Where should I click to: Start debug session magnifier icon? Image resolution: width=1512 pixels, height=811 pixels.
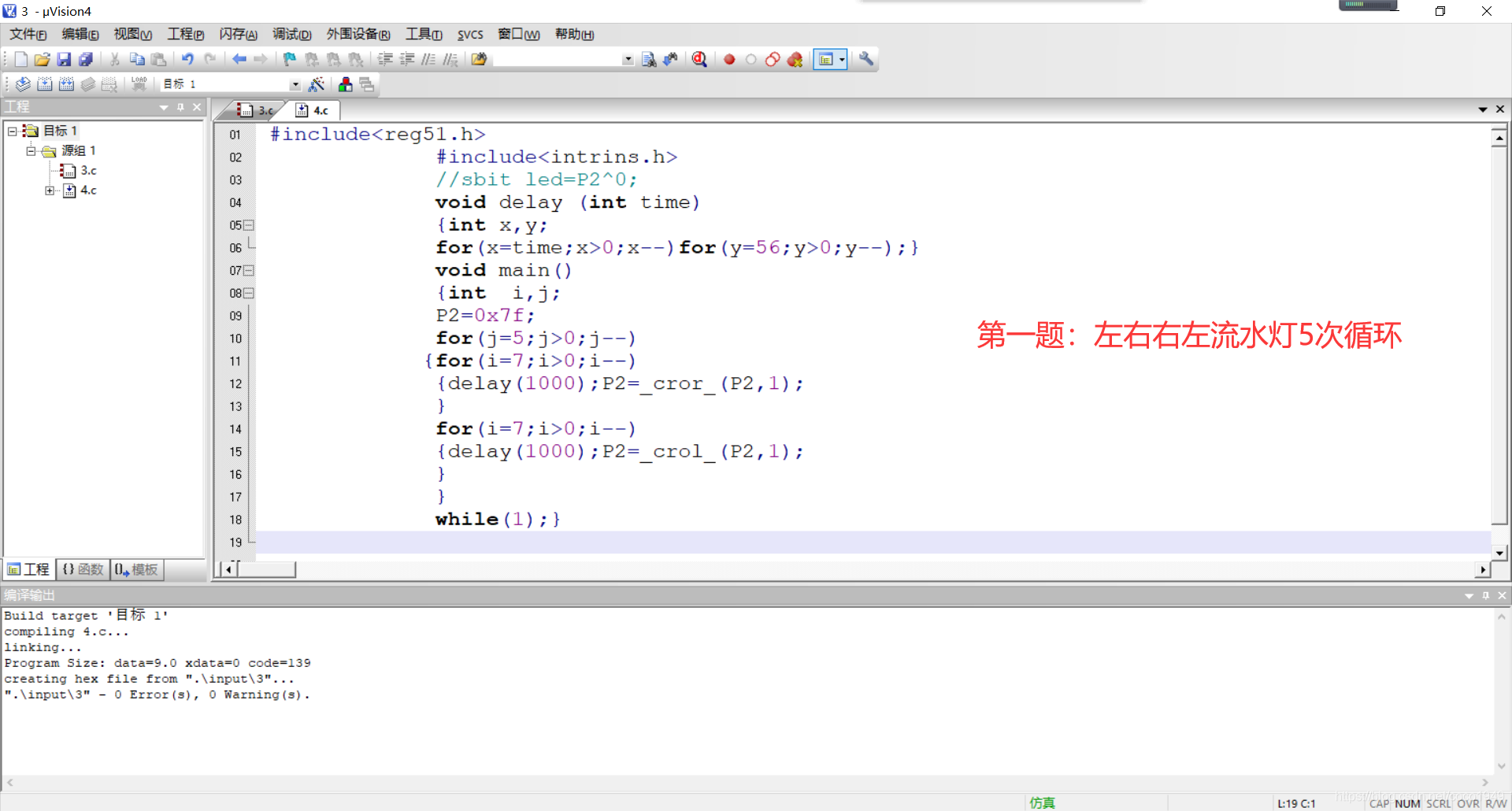pyautogui.click(x=699, y=59)
